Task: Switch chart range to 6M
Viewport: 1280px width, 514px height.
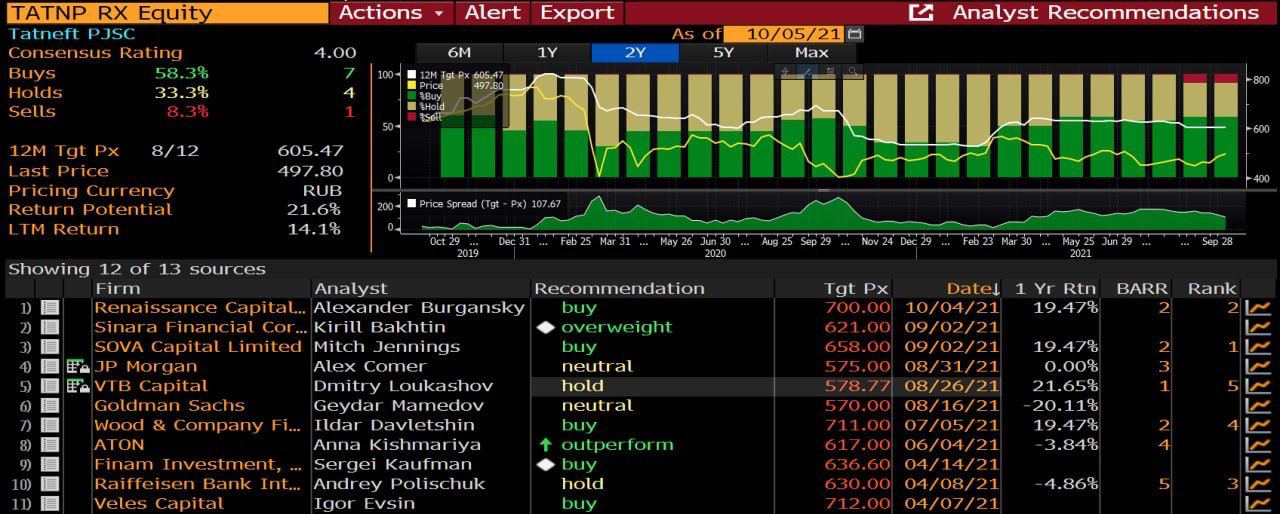Action: pos(459,53)
